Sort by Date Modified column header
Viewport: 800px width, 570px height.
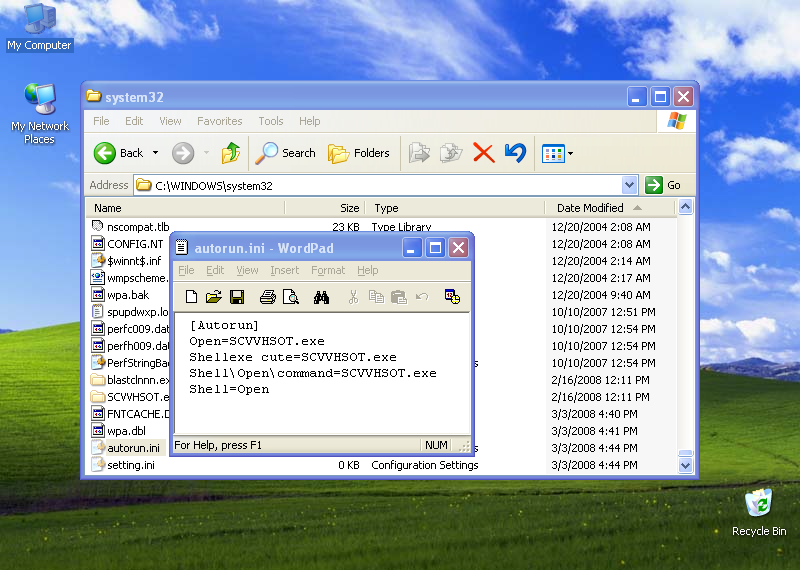(x=610, y=208)
